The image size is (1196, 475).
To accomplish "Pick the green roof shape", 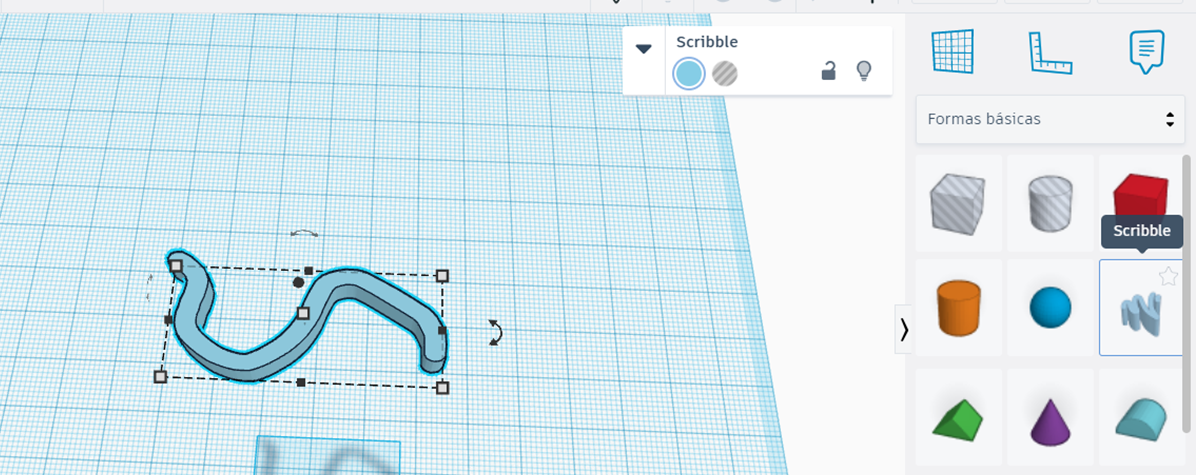I will (958, 417).
